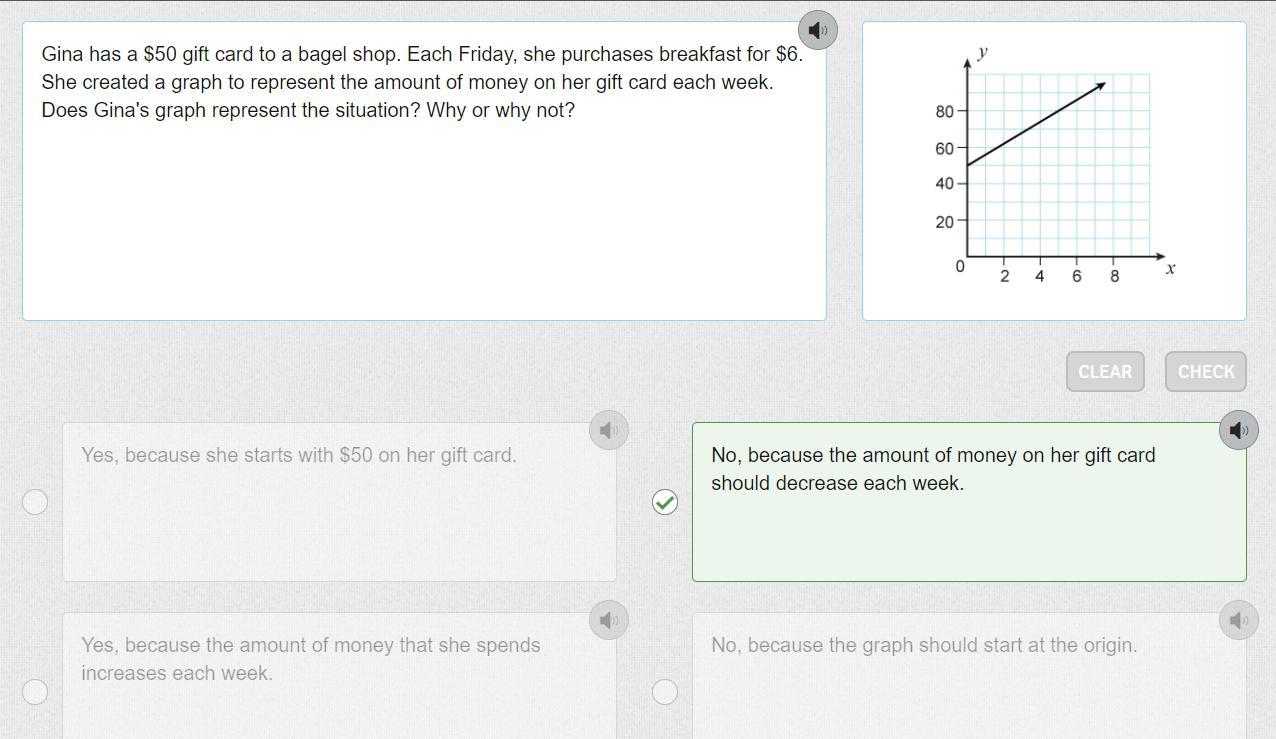Play audio for 'starts with $50' answer

click(x=608, y=430)
